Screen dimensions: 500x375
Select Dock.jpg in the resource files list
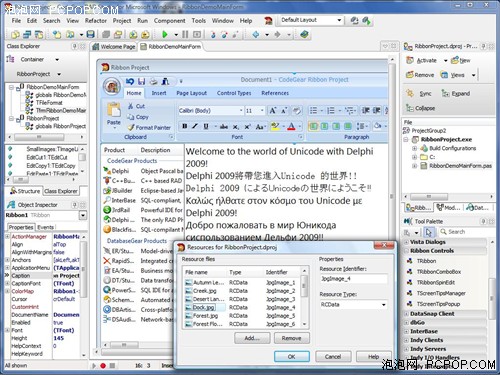(204, 307)
